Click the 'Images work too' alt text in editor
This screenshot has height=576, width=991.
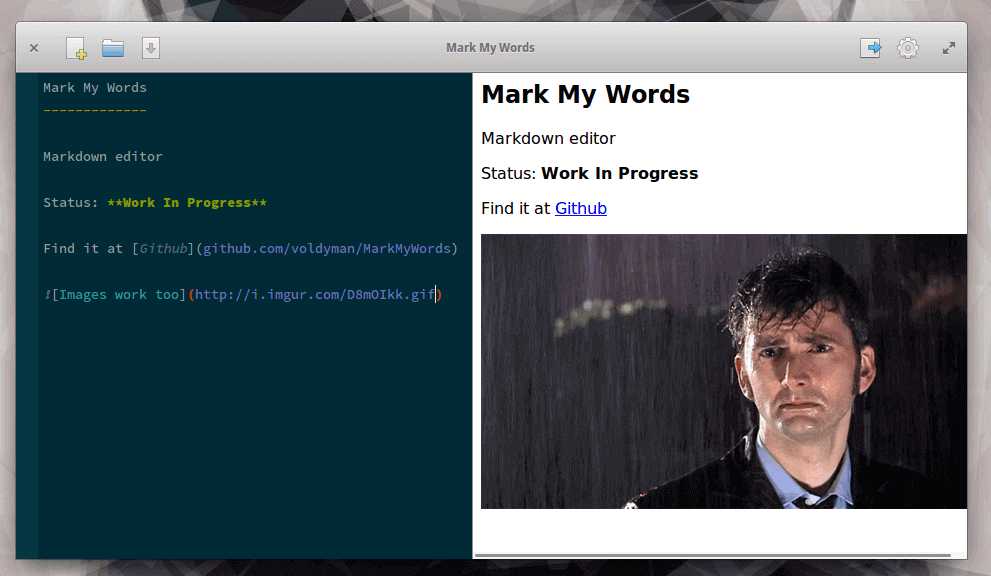pyautogui.click(x=119, y=295)
